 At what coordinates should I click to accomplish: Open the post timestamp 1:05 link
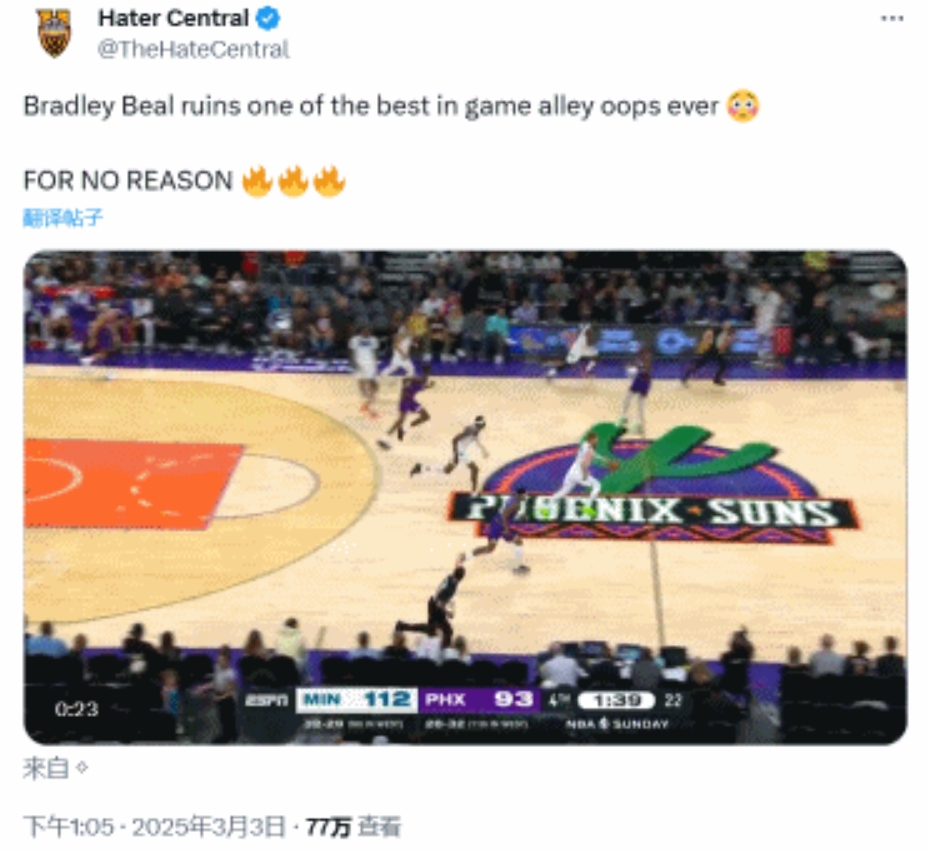69,826
